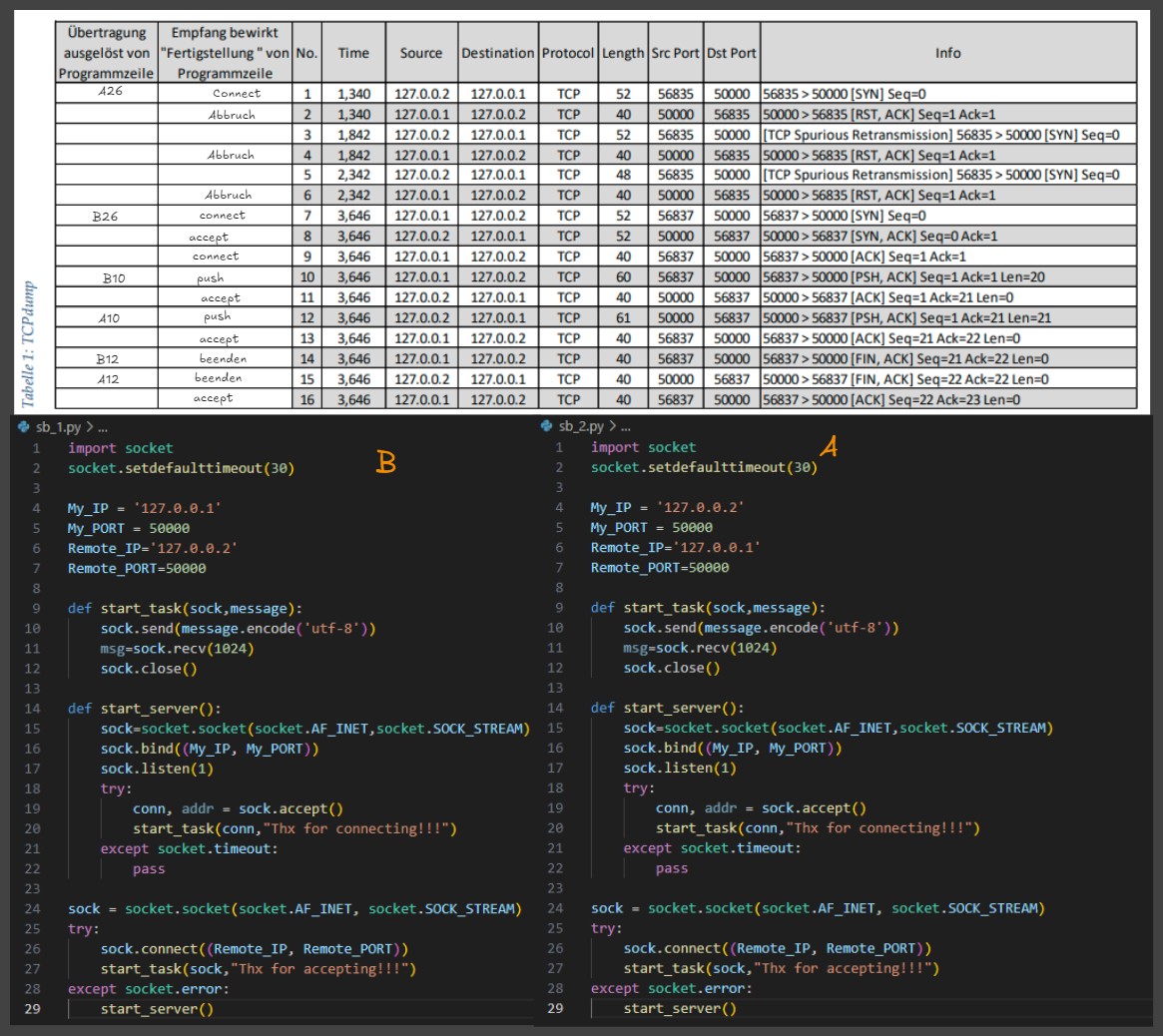Click 'except socket.timeout:' in sb_1.py

189,849
